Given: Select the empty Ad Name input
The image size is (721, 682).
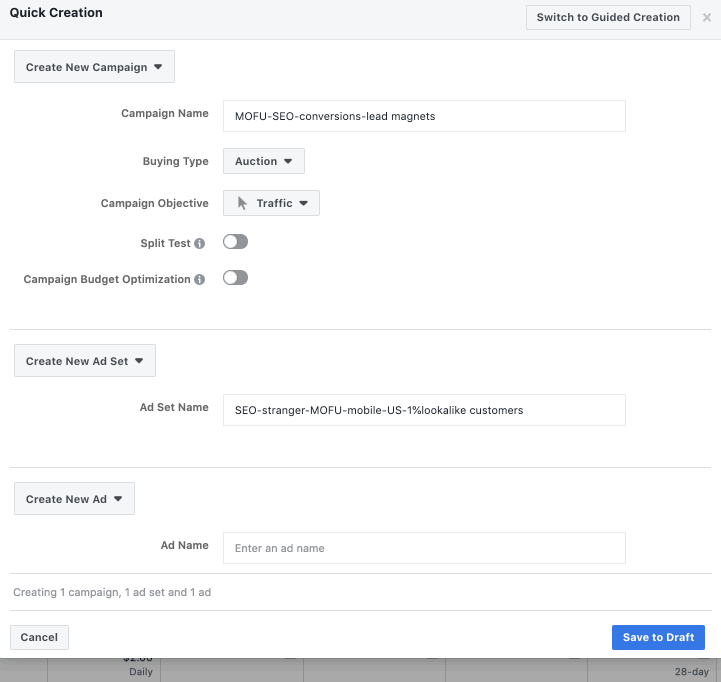Looking at the screenshot, I should (x=424, y=548).
